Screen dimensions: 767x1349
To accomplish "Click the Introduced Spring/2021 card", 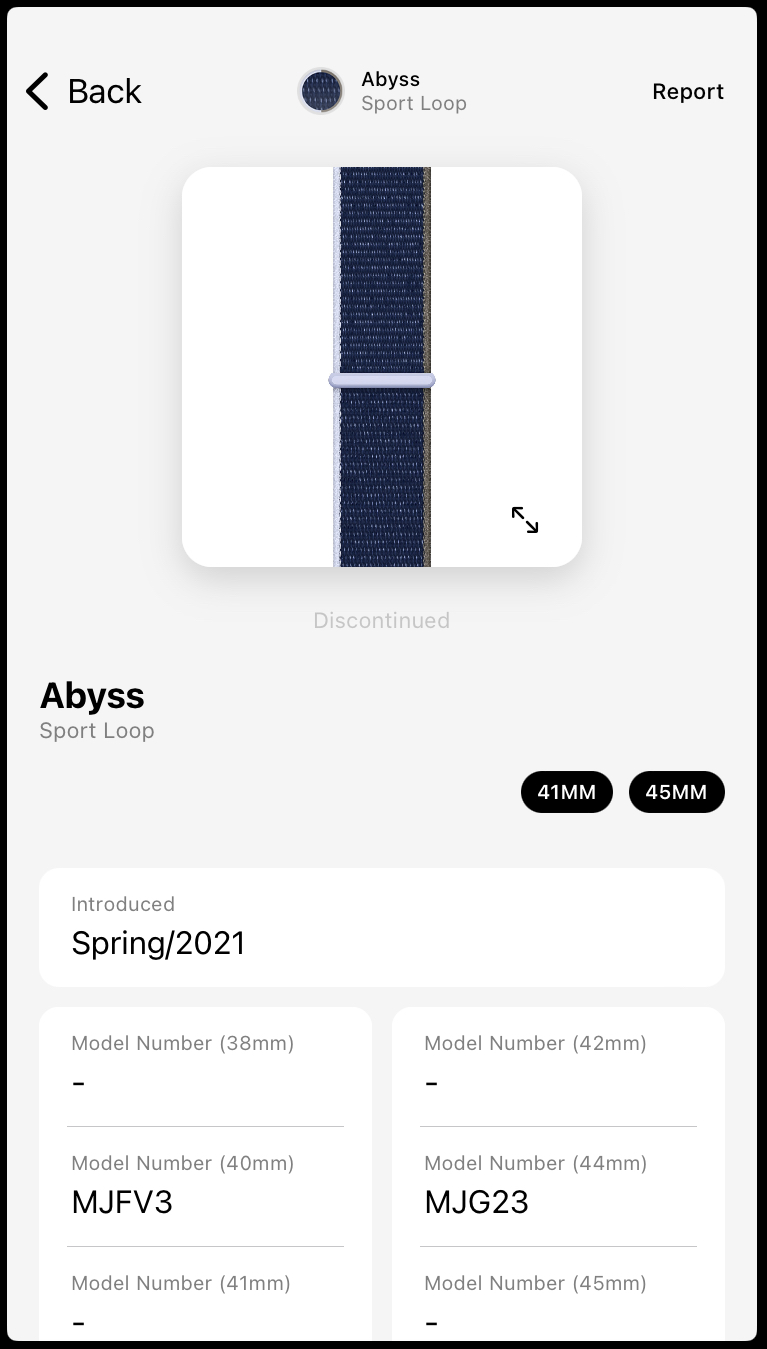I will tap(382, 927).
